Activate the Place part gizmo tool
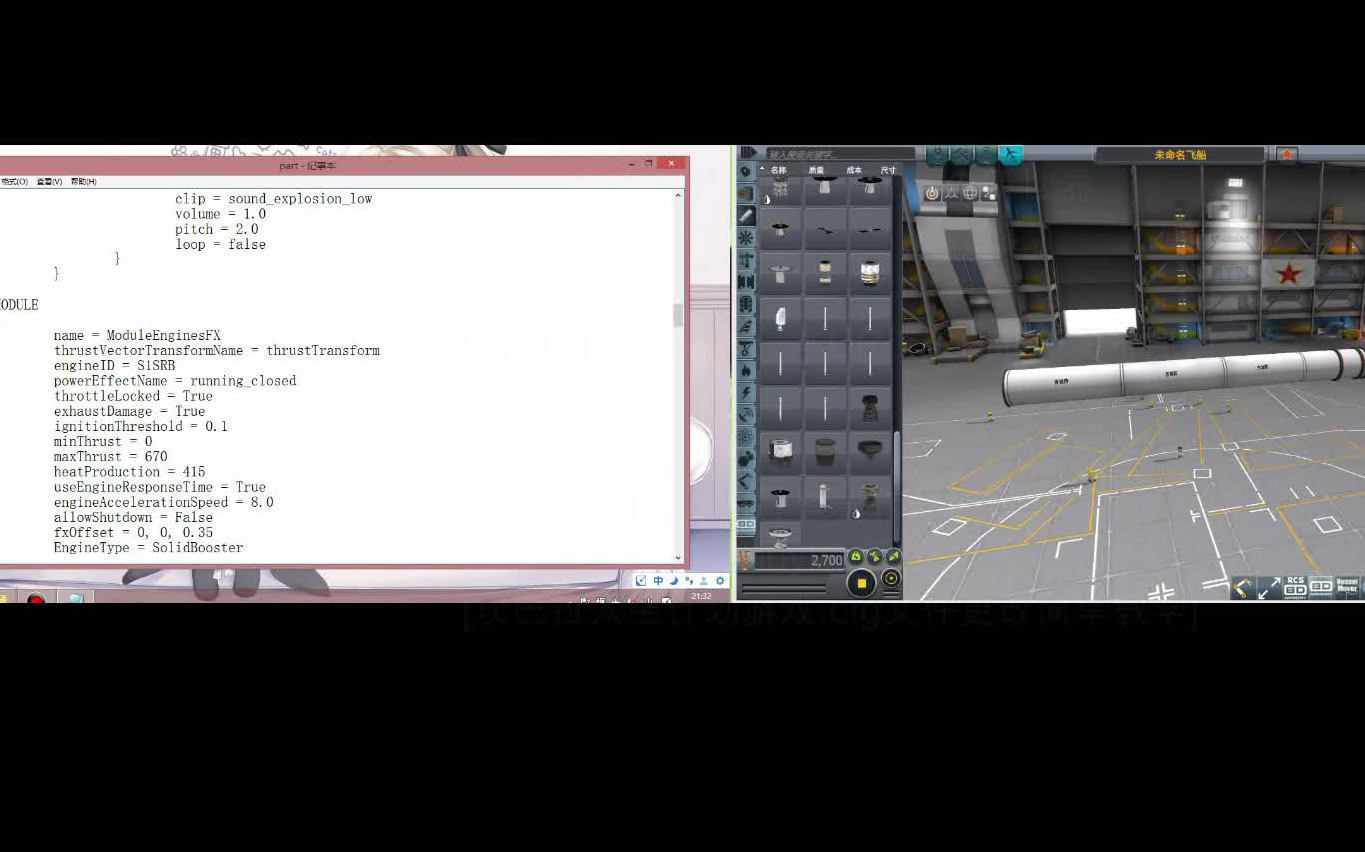This screenshot has width=1365, height=852. pos(932,193)
